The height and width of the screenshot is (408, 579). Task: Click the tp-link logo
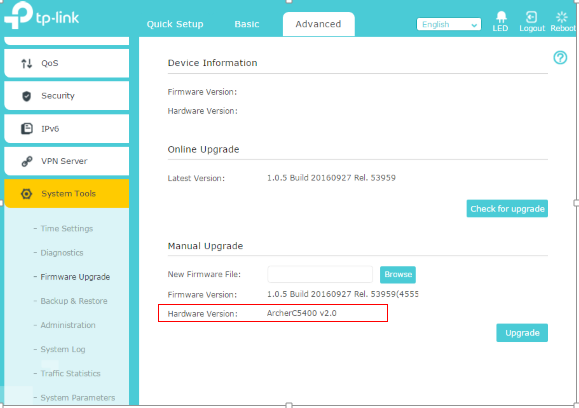click(x=41, y=16)
